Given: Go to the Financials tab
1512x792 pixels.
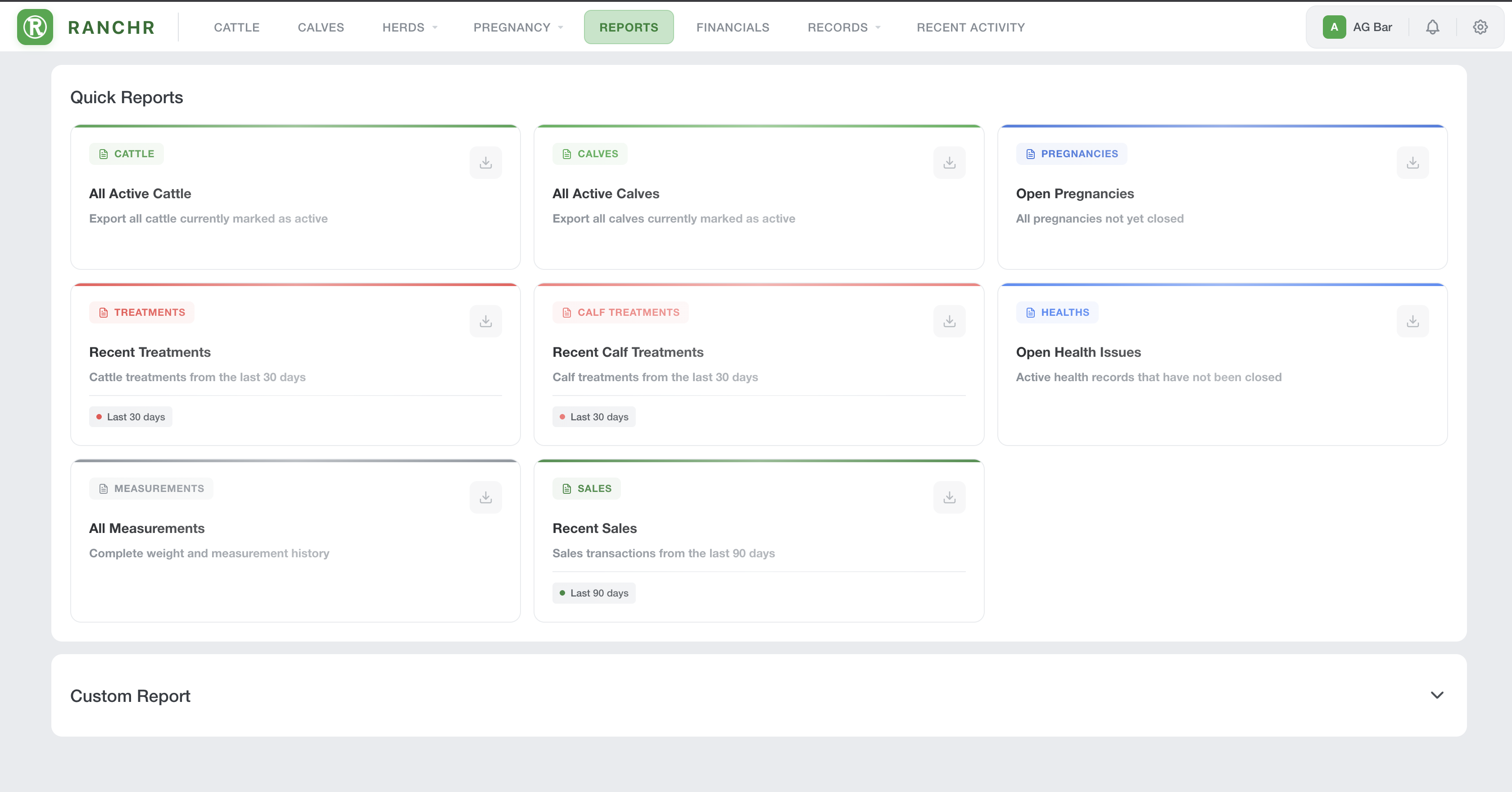Looking at the screenshot, I should (733, 27).
